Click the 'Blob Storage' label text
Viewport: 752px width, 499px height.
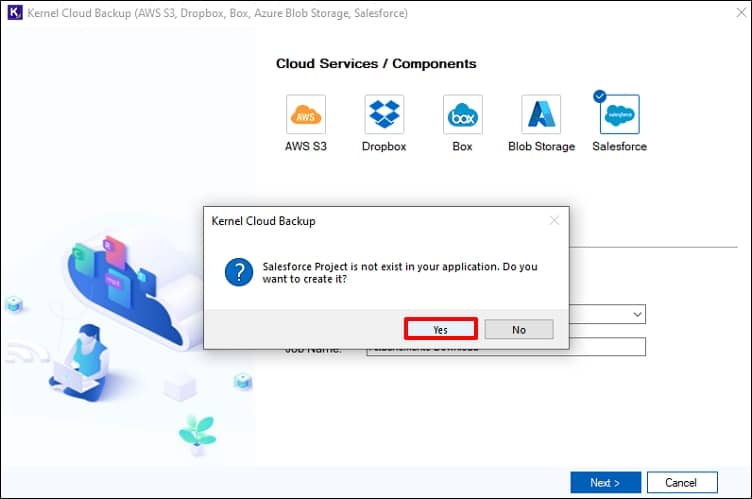coord(541,146)
